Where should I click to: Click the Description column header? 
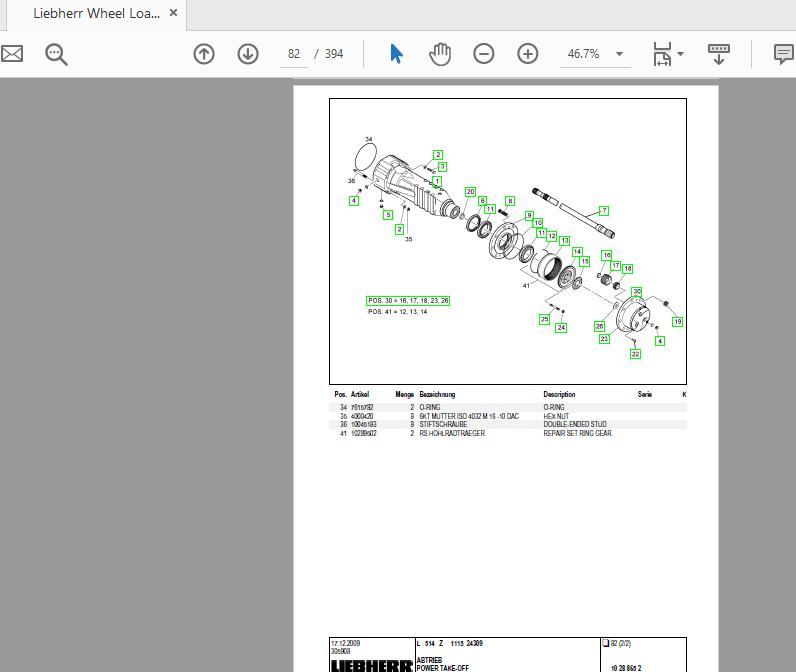pyautogui.click(x=559, y=394)
